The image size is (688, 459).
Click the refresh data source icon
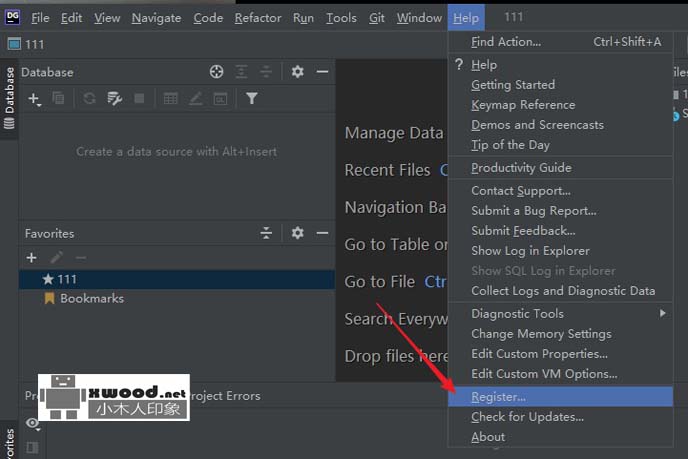(x=90, y=98)
